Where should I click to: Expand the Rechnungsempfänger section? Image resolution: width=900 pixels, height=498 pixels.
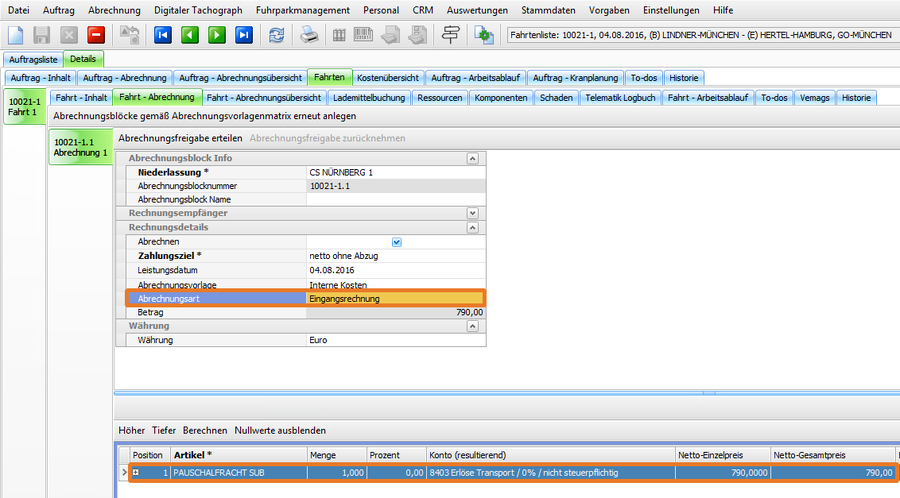coord(472,213)
